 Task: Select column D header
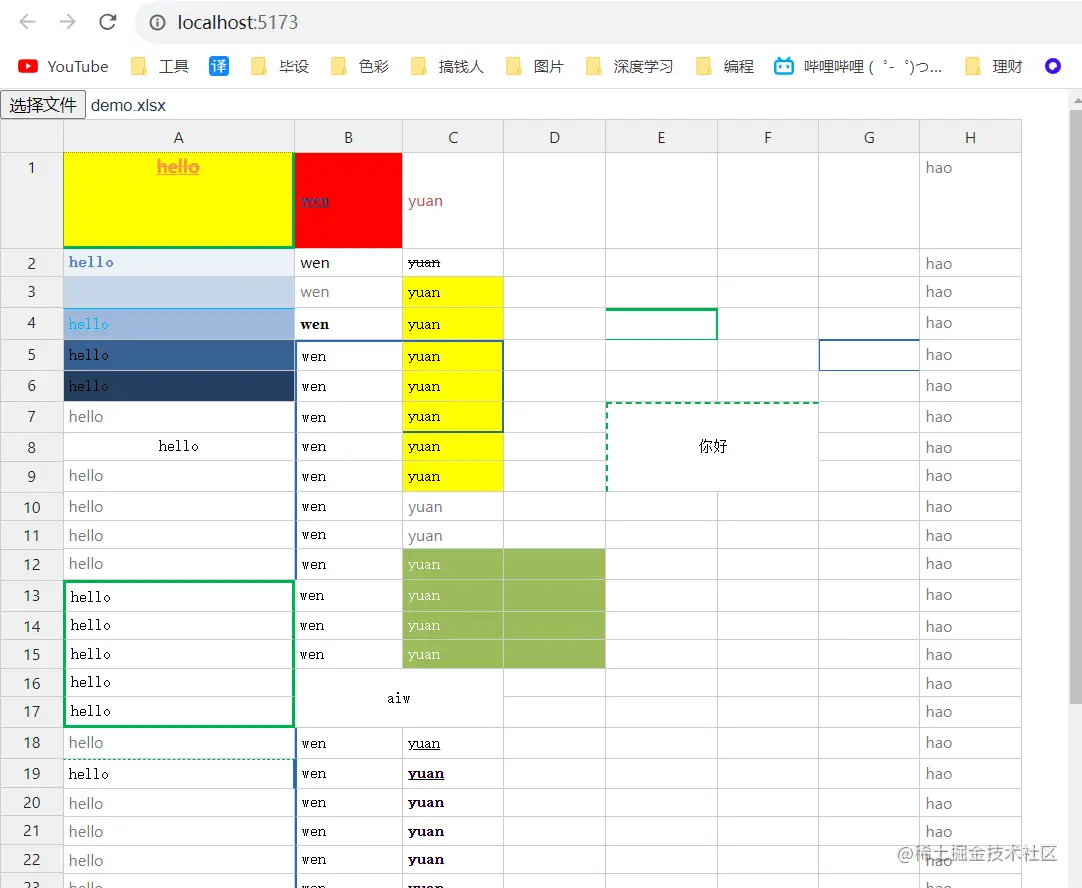[554, 137]
